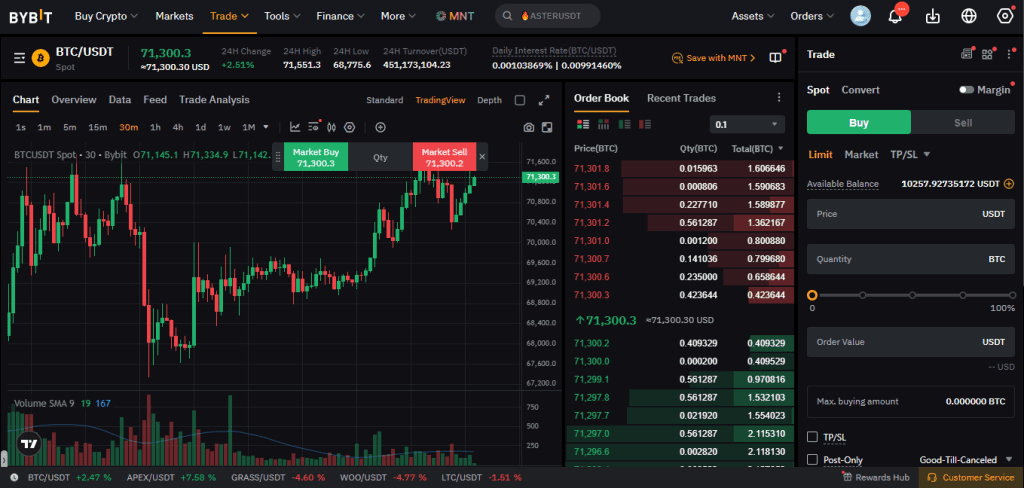The height and width of the screenshot is (488, 1024).
Task: Click the TradingView logo on the chart
Action: pyautogui.click(x=29, y=444)
